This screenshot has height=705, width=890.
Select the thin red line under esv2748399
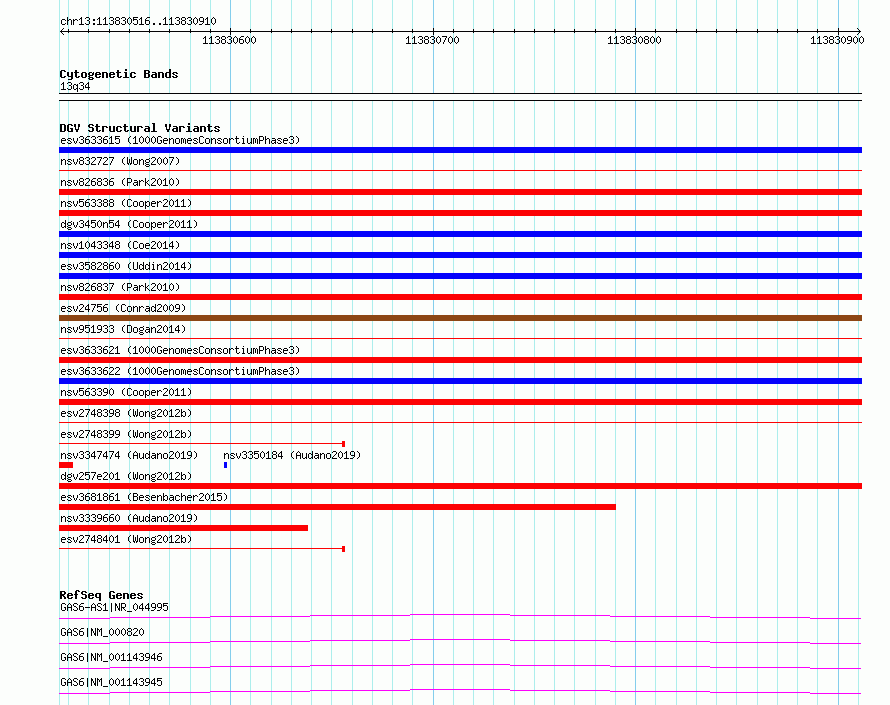click(x=202, y=444)
